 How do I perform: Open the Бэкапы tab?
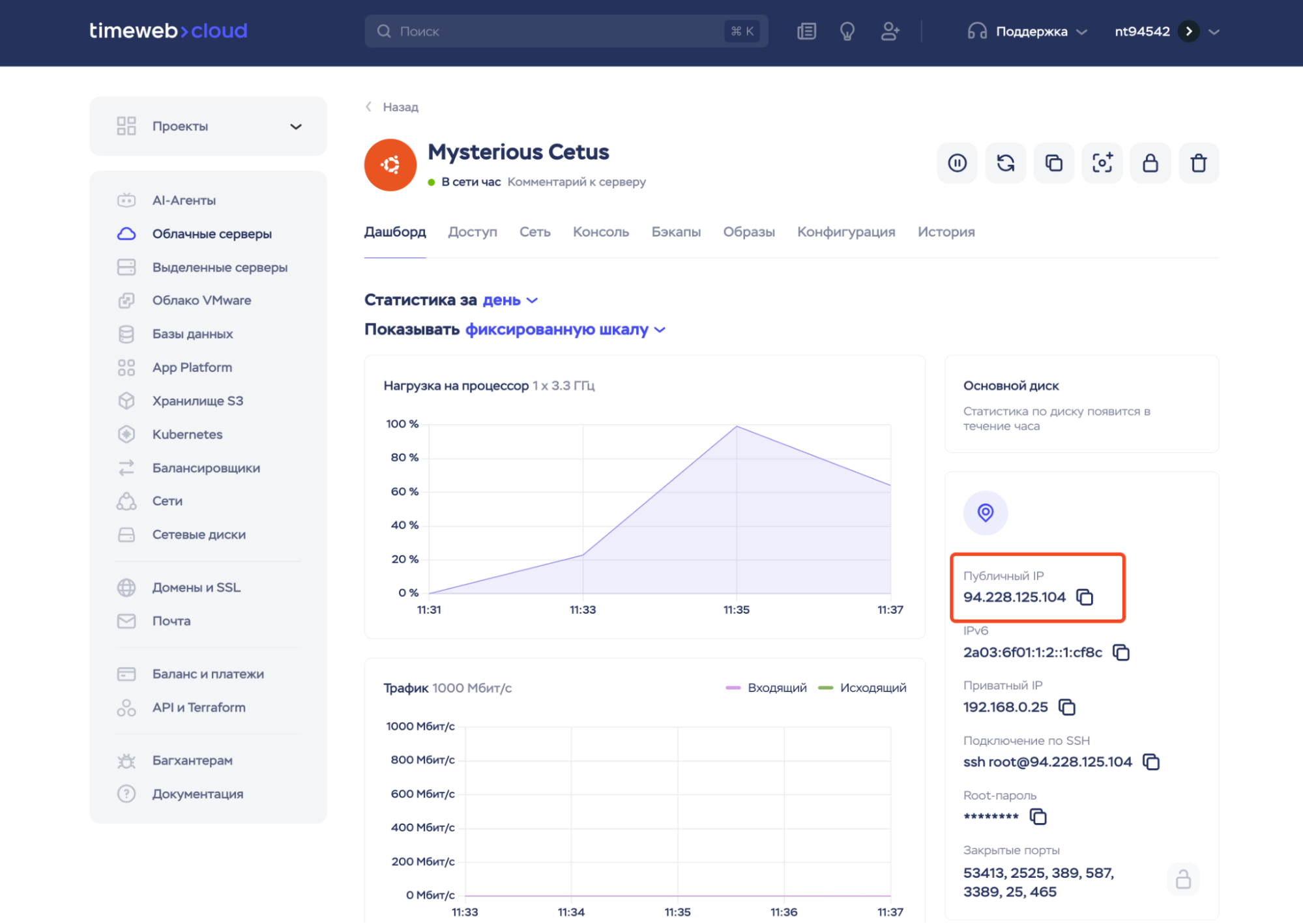[675, 232]
